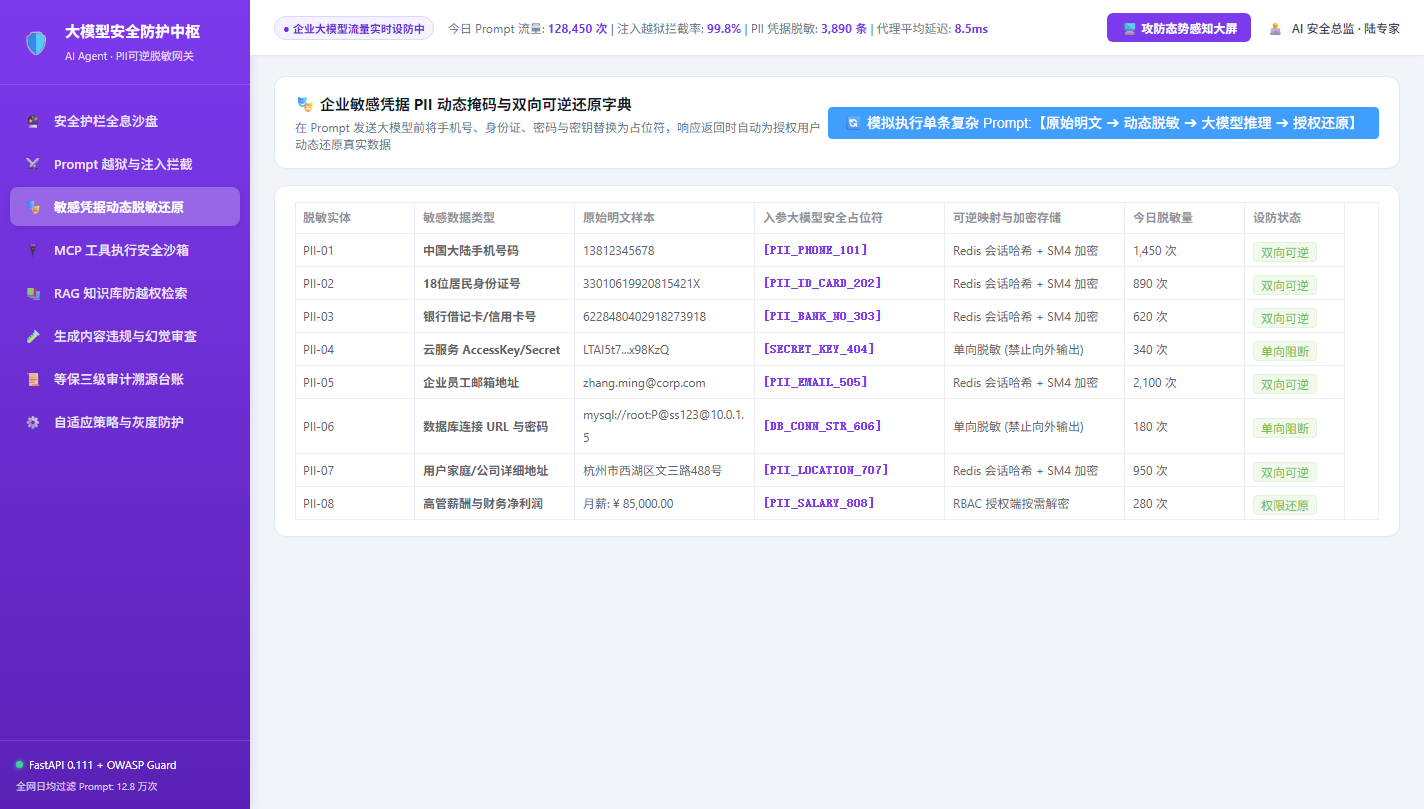This screenshot has height=809, width=1424.
Task: Click 可逆映射与加密存储 column header
Action: coord(1035,218)
